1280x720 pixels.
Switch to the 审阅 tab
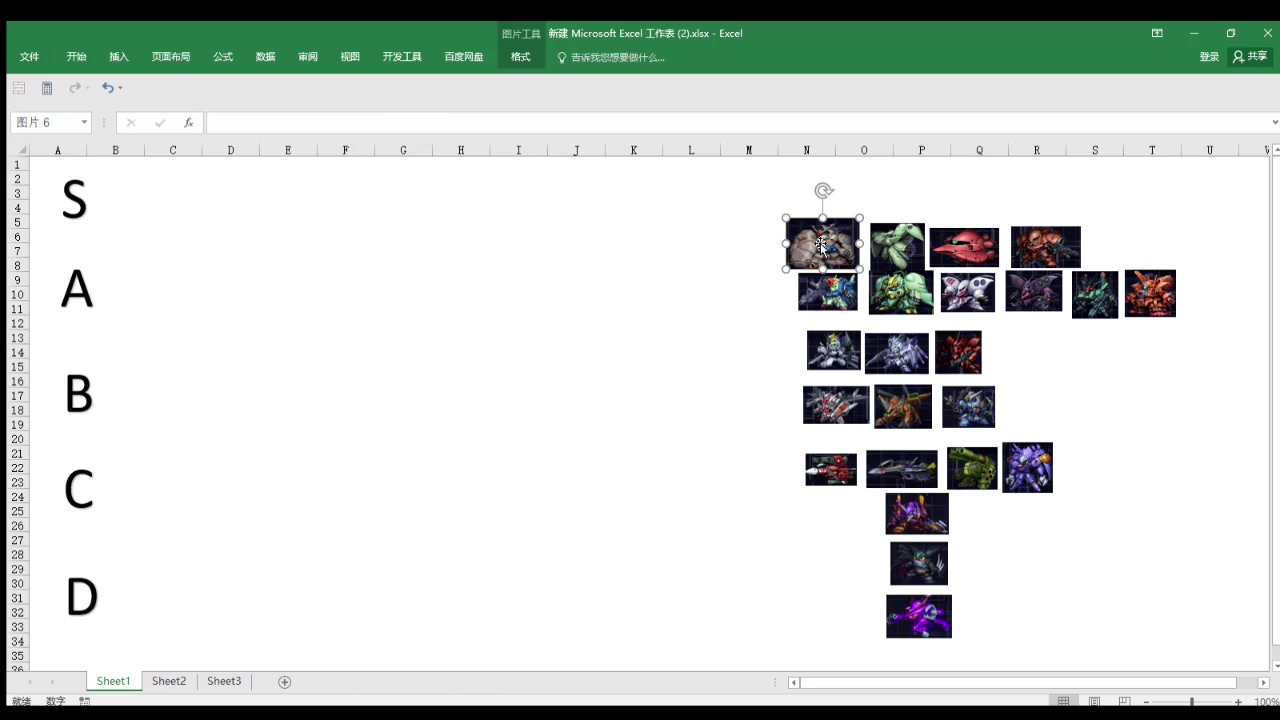308,57
